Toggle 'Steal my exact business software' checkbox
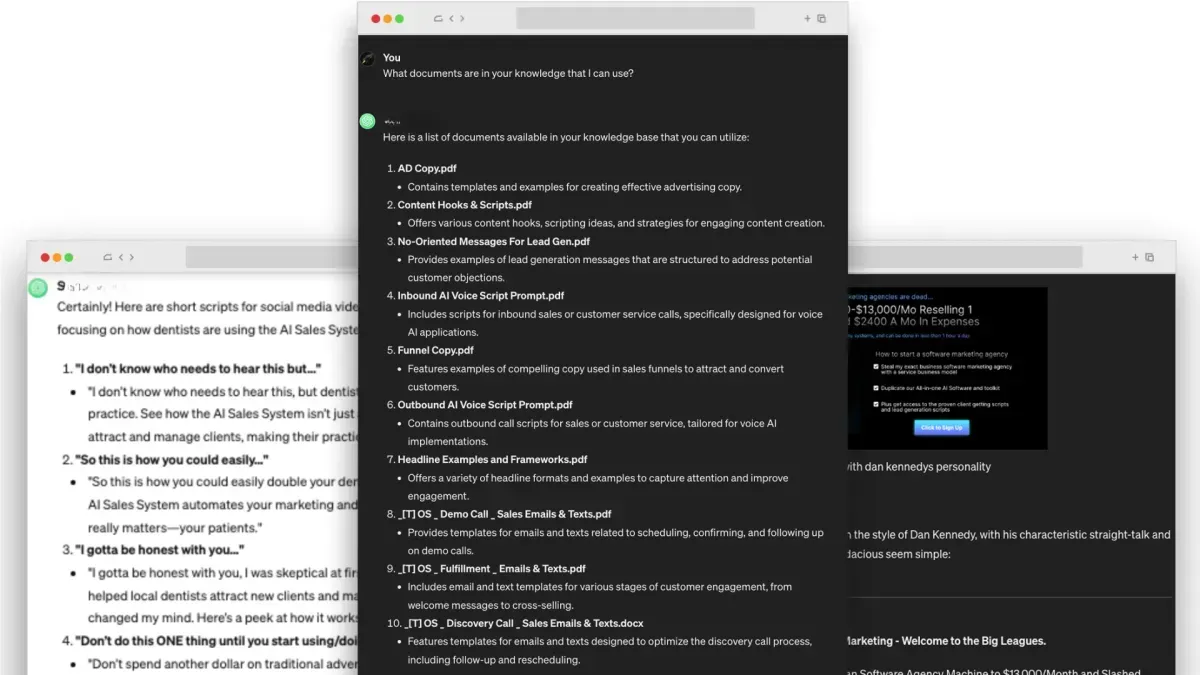The height and width of the screenshot is (675, 1200). (876, 367)
